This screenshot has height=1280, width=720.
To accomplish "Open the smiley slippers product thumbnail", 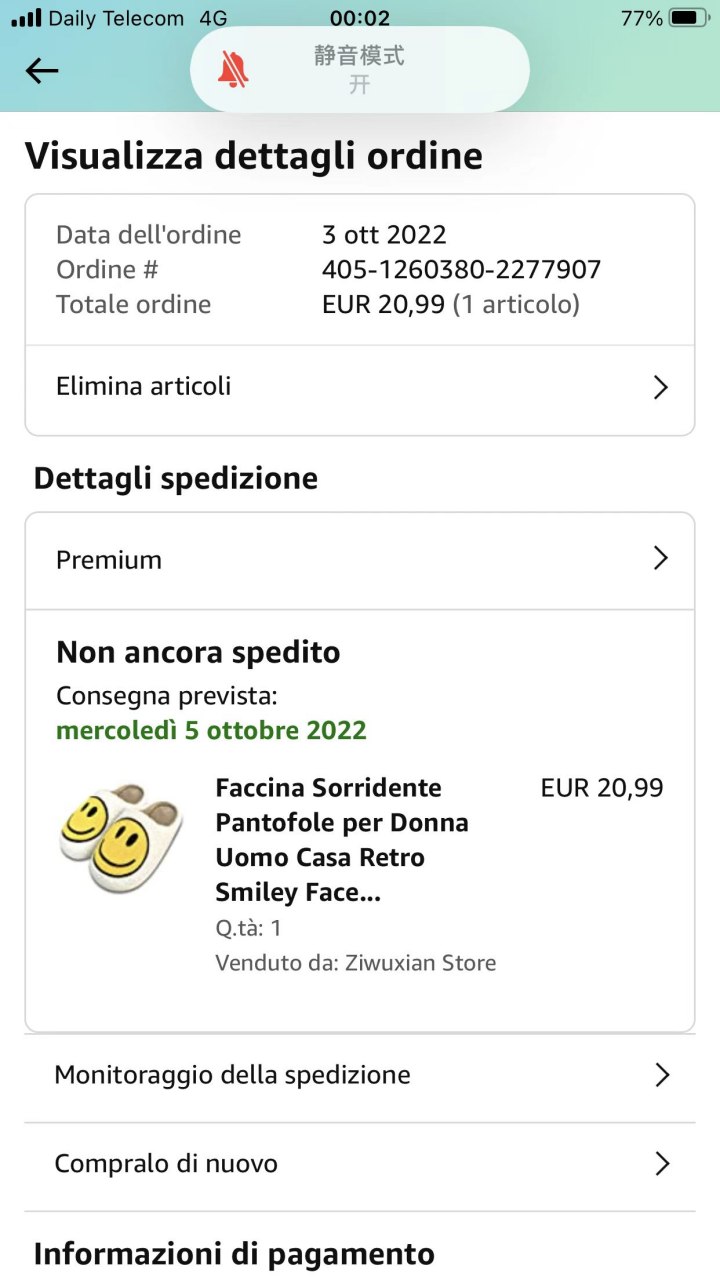I will coord(120,837).
